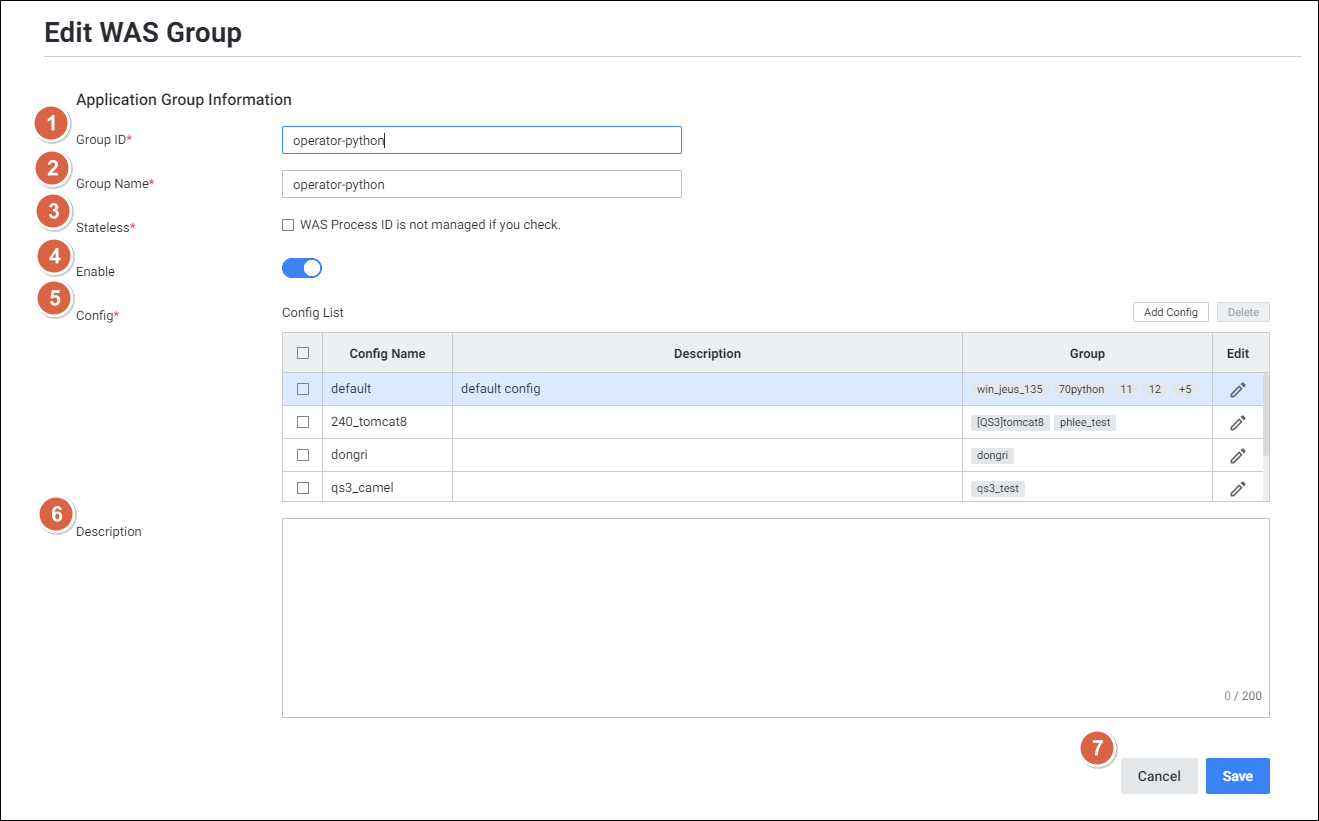Image resolution: width=1319 pixels, height=821 pixels.
Task: Tick the checkbox for default config row
Action: click(x=303, y=389)
